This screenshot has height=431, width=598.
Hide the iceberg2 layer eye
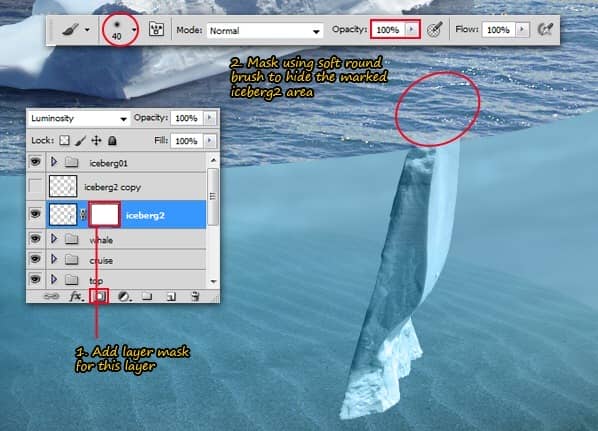pyautogui.click(x=35, y=214)
